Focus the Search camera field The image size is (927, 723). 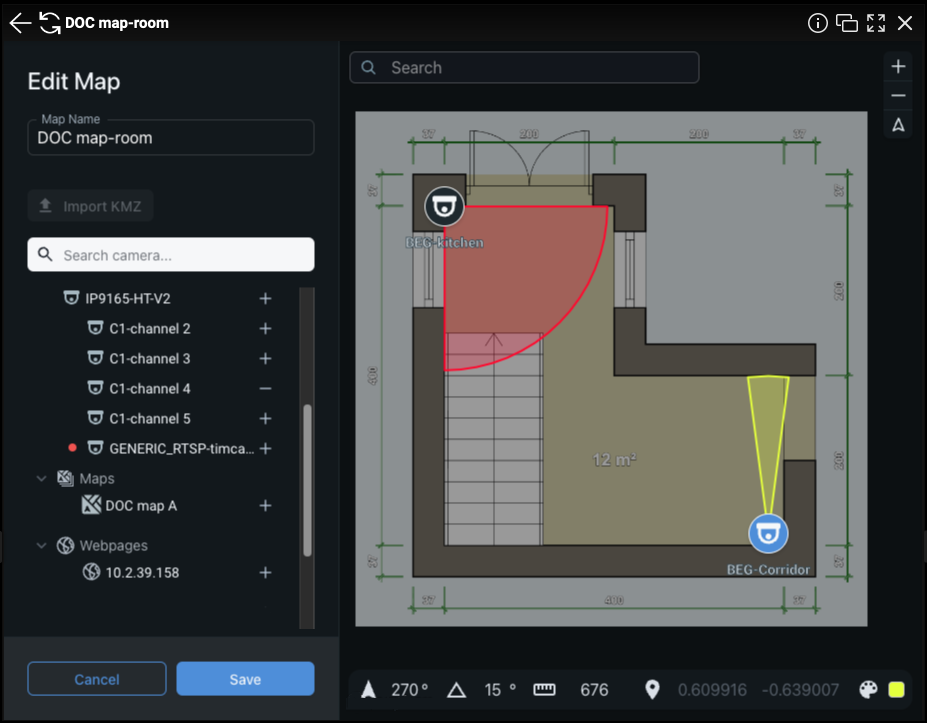point(171,255)
